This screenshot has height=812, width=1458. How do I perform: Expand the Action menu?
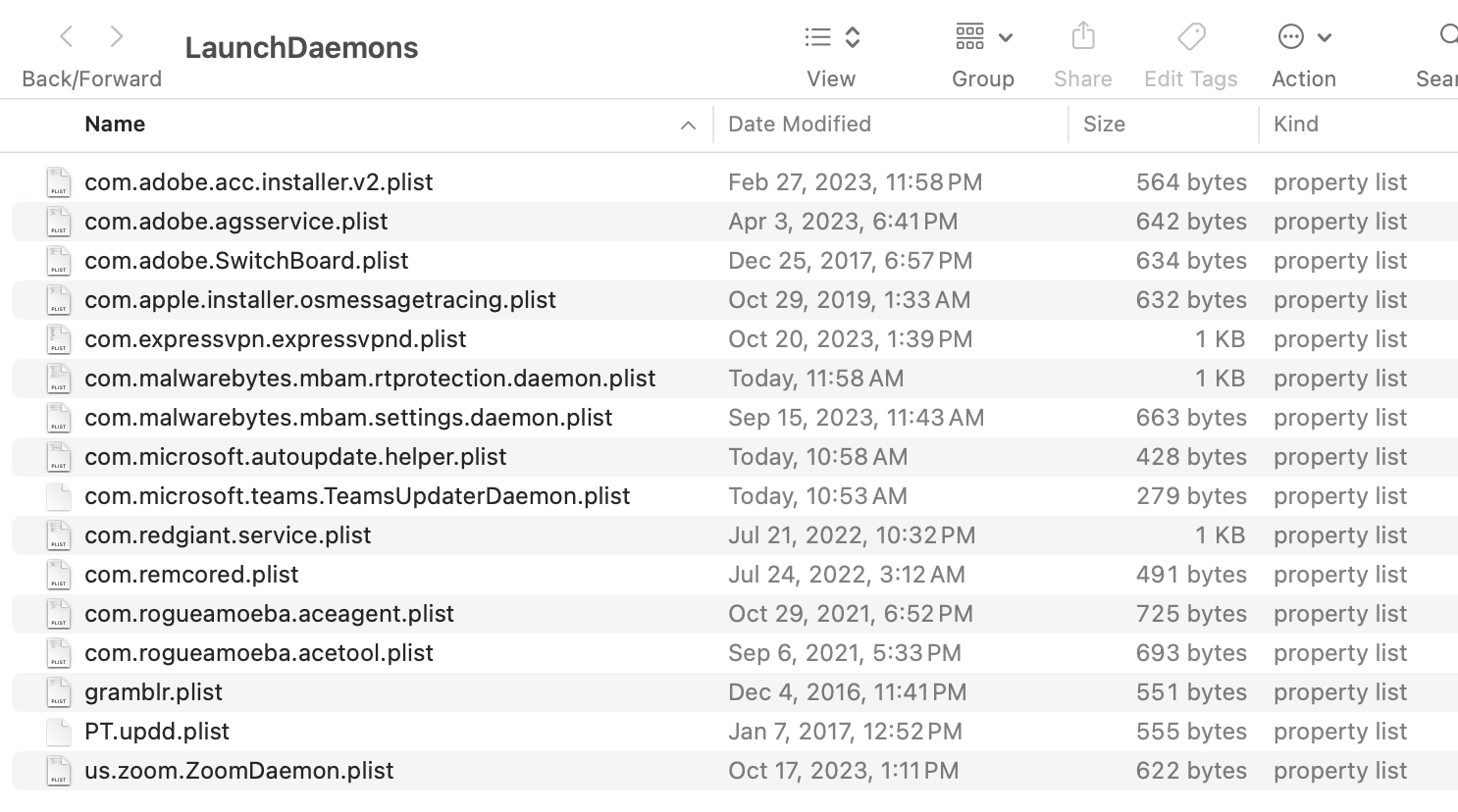coord(1304,37)
